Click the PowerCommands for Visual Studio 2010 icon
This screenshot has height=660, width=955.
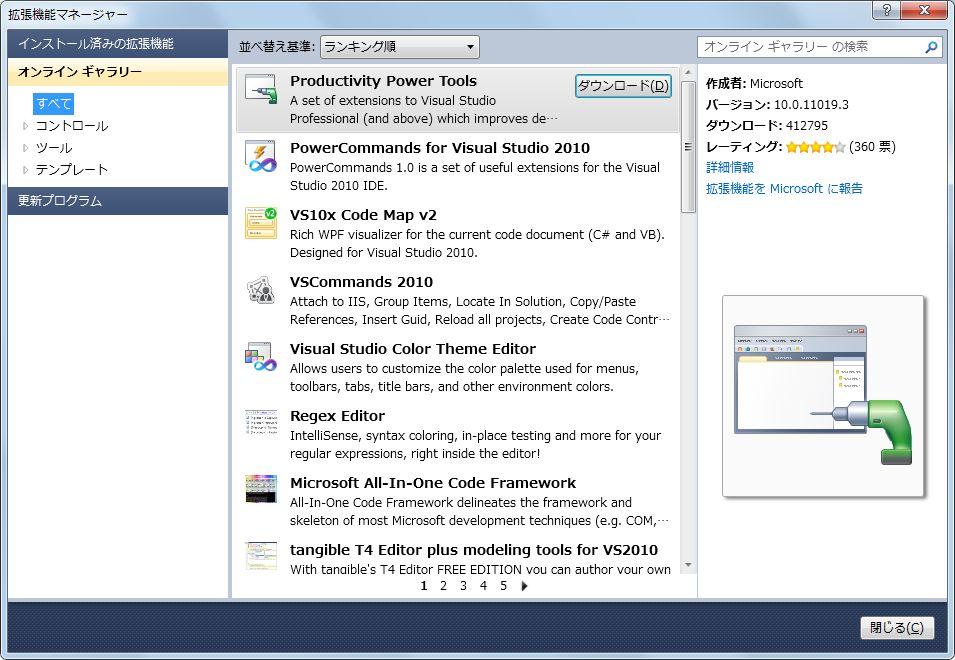point(261,156)
